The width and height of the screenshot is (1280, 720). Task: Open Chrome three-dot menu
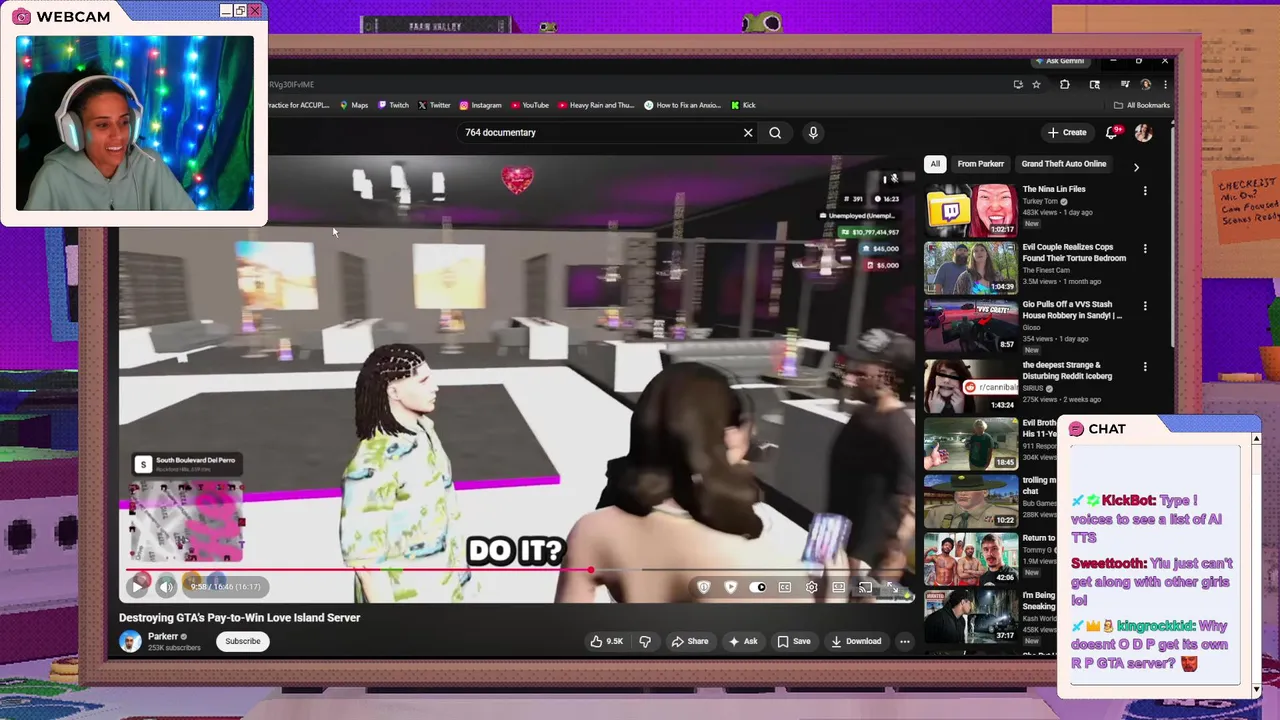click(x=1164, y=85)
